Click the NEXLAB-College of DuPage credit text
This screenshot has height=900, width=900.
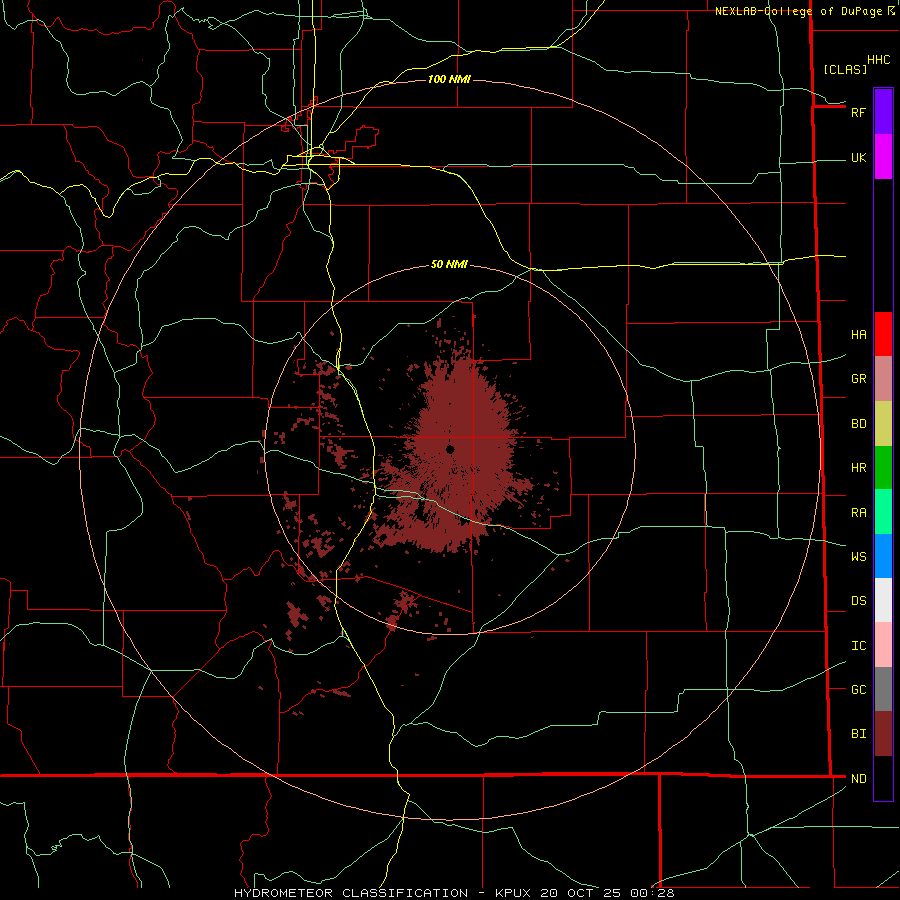click(x=798, y=11)
